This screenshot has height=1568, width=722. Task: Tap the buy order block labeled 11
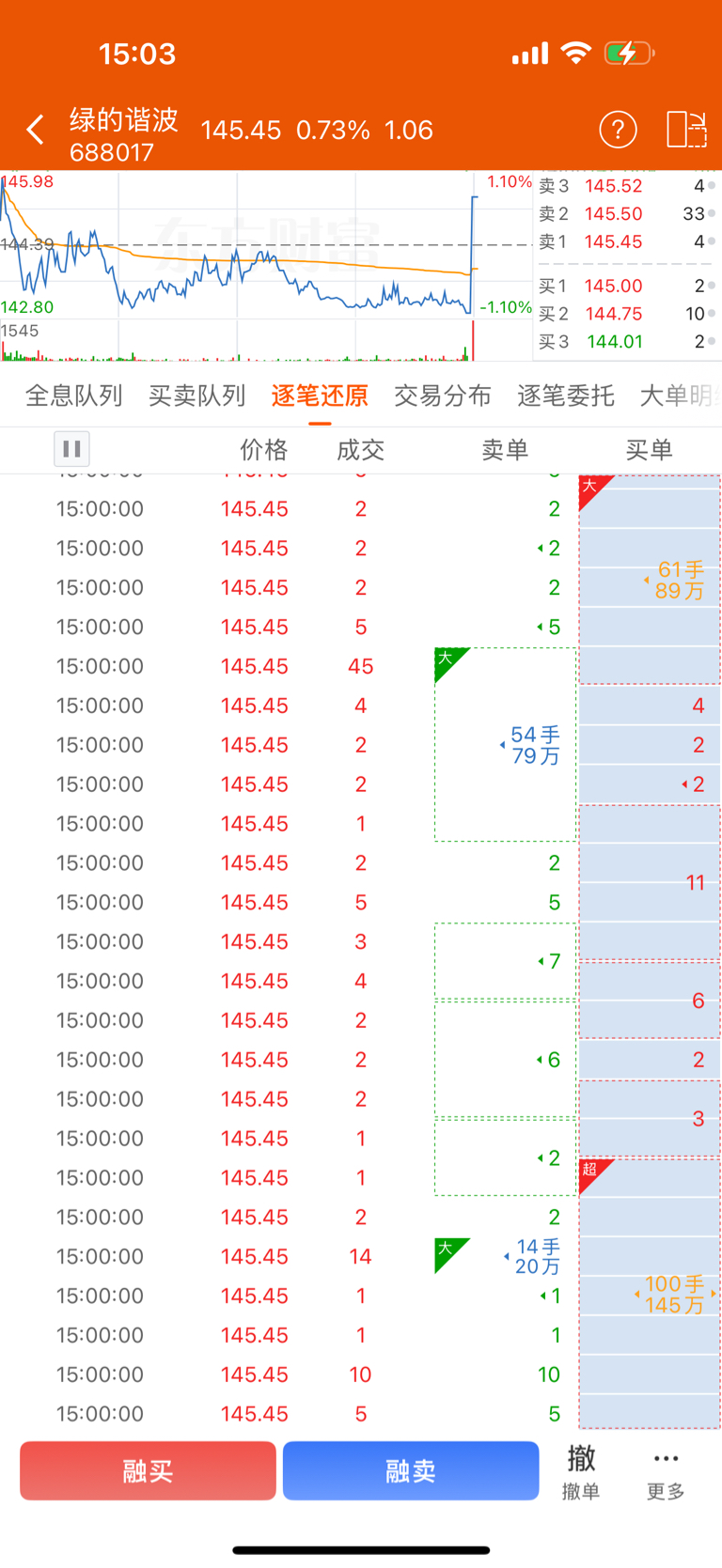click(650, 882)
